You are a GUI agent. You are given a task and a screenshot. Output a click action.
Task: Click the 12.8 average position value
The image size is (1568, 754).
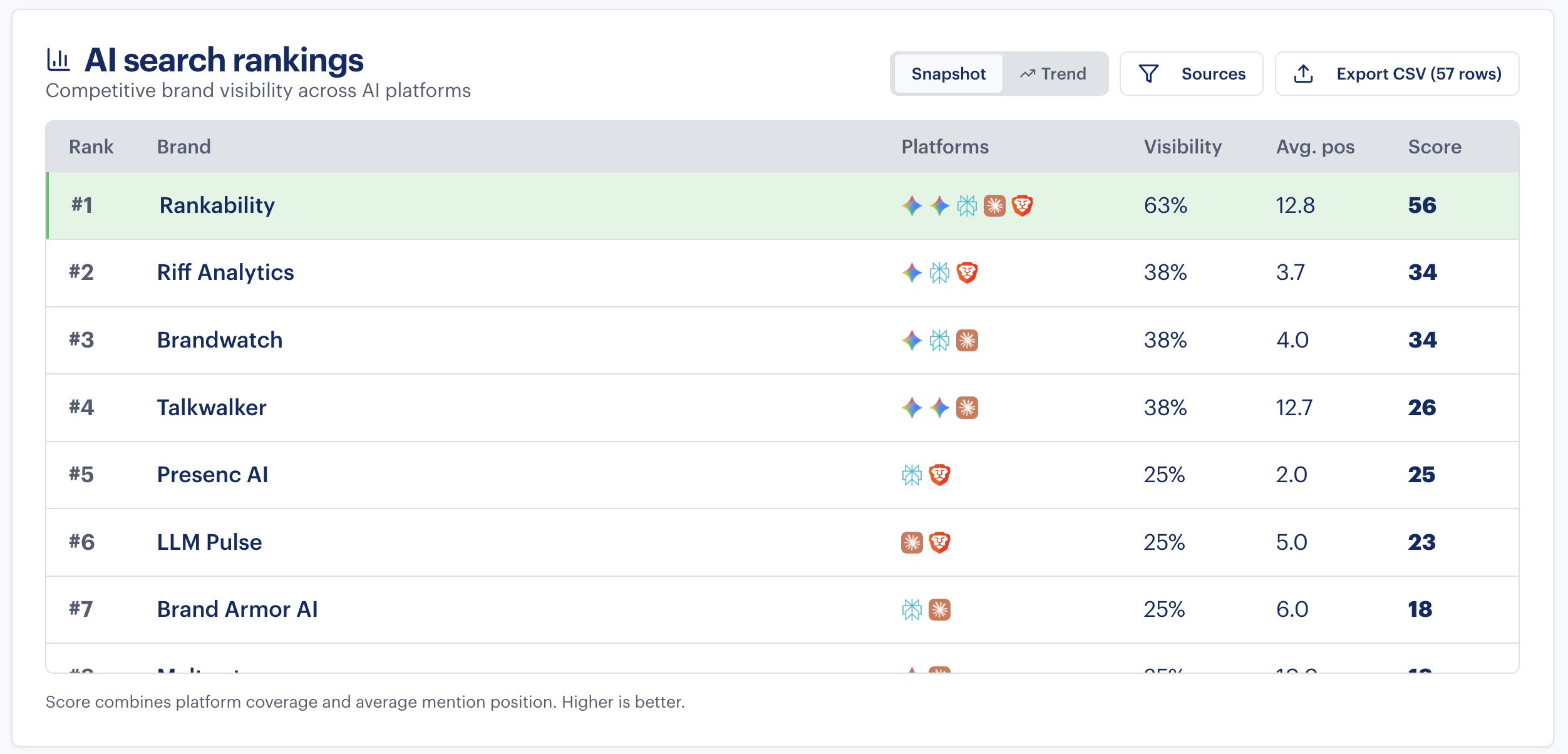coord(1295,205)
